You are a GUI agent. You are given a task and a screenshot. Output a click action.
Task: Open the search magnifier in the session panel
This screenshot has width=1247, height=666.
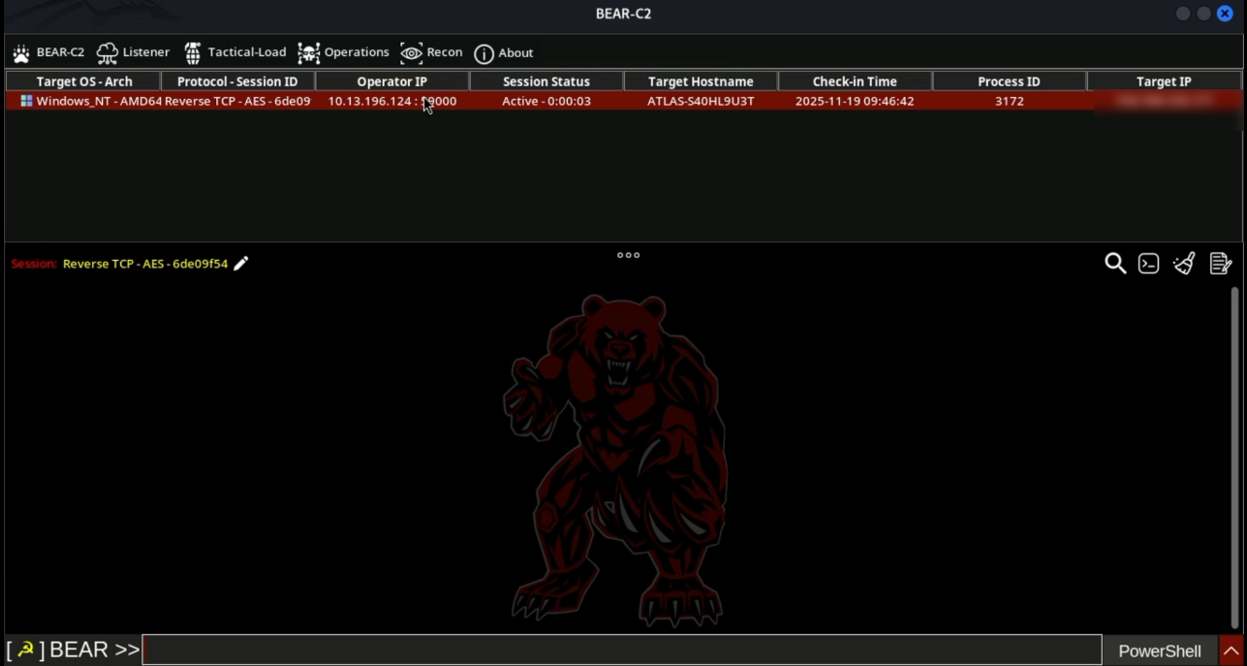(x=1114, y=263)
